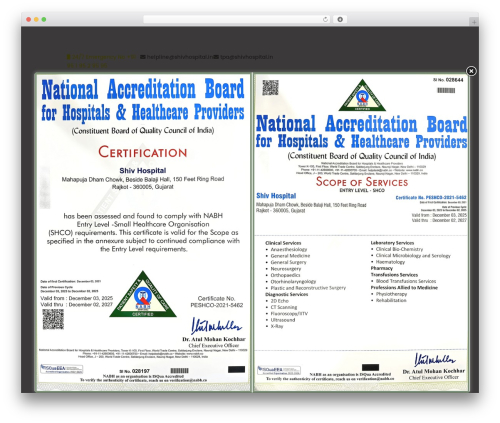Open the browser downloads icon
The width and height of the screenshot is (500, 423).
[340, 19]
